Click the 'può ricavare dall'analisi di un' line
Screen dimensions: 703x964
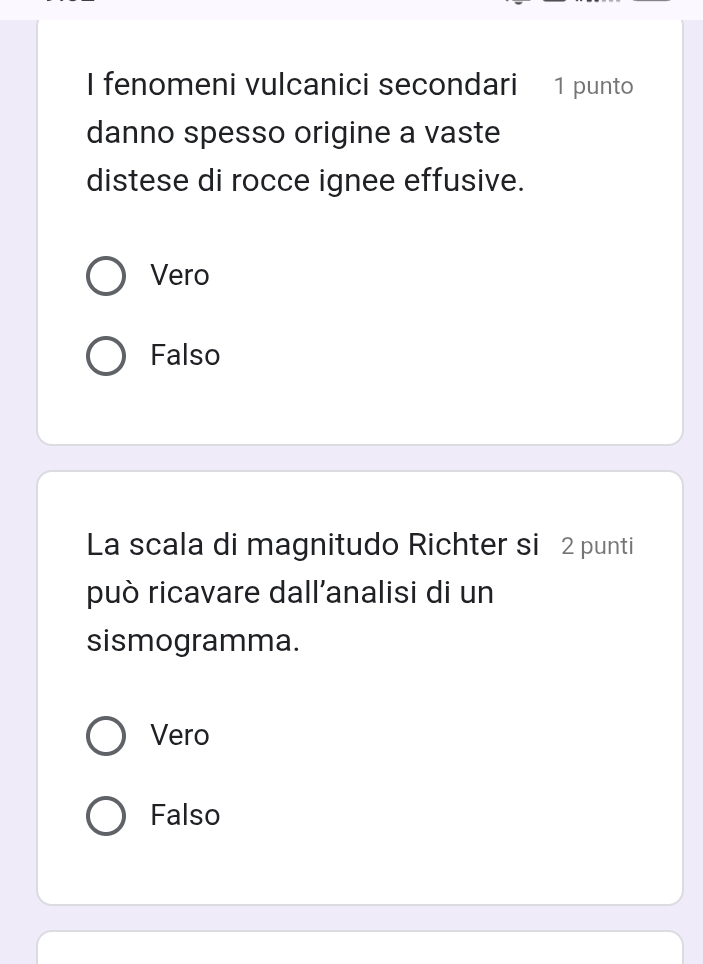(290, 593)
